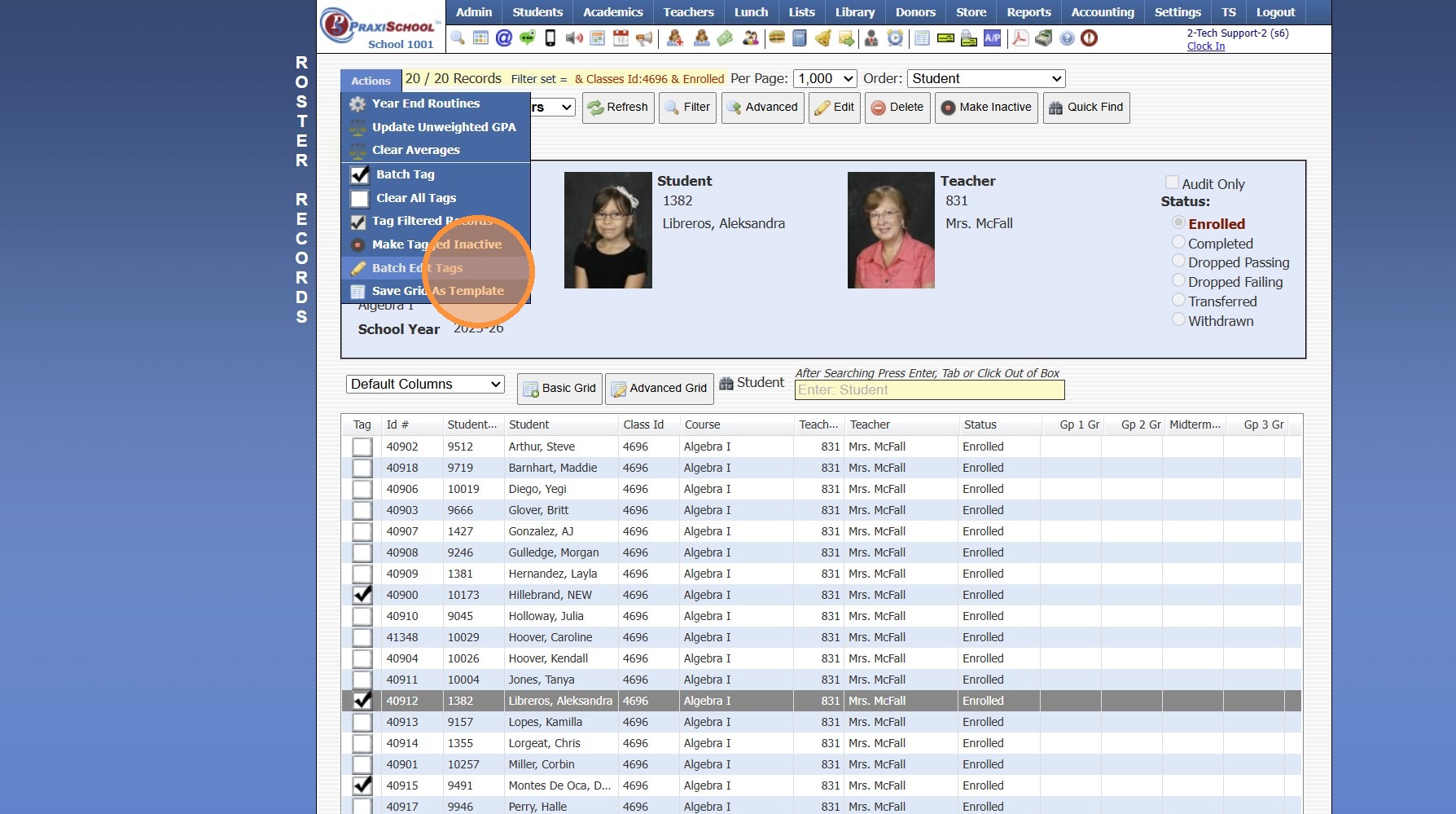Viewport: 1456px width, 814px height.
Task: Select the Withdrawn status radio button
Action: click(1178, 320)
